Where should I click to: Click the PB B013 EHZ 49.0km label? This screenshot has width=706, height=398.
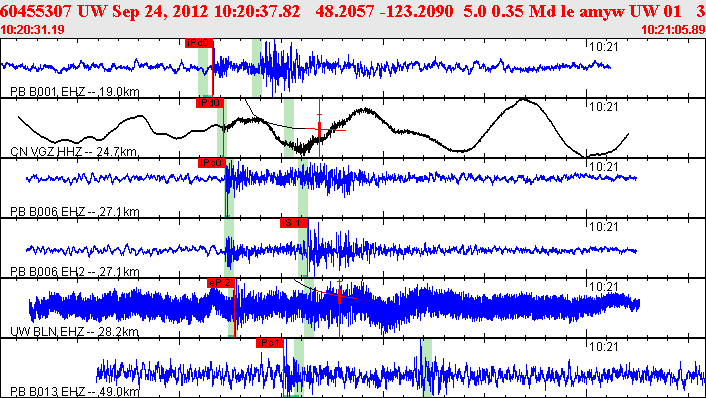(x=74, y=392)
